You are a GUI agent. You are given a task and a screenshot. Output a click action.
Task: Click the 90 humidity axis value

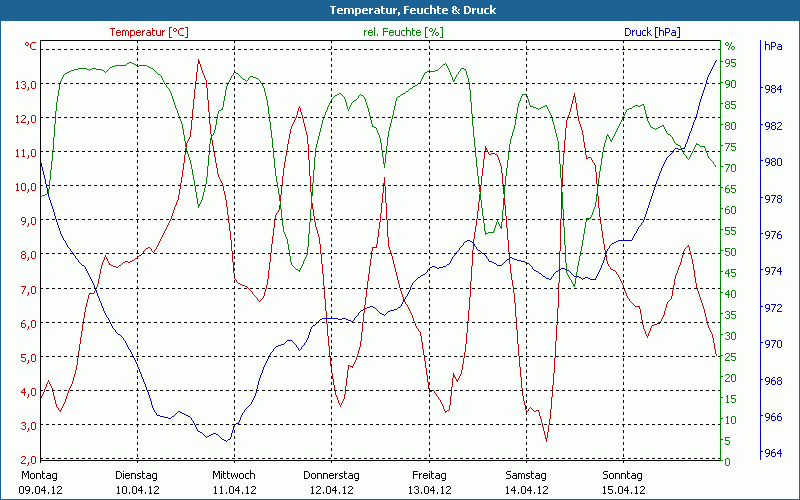pos(731,84)
